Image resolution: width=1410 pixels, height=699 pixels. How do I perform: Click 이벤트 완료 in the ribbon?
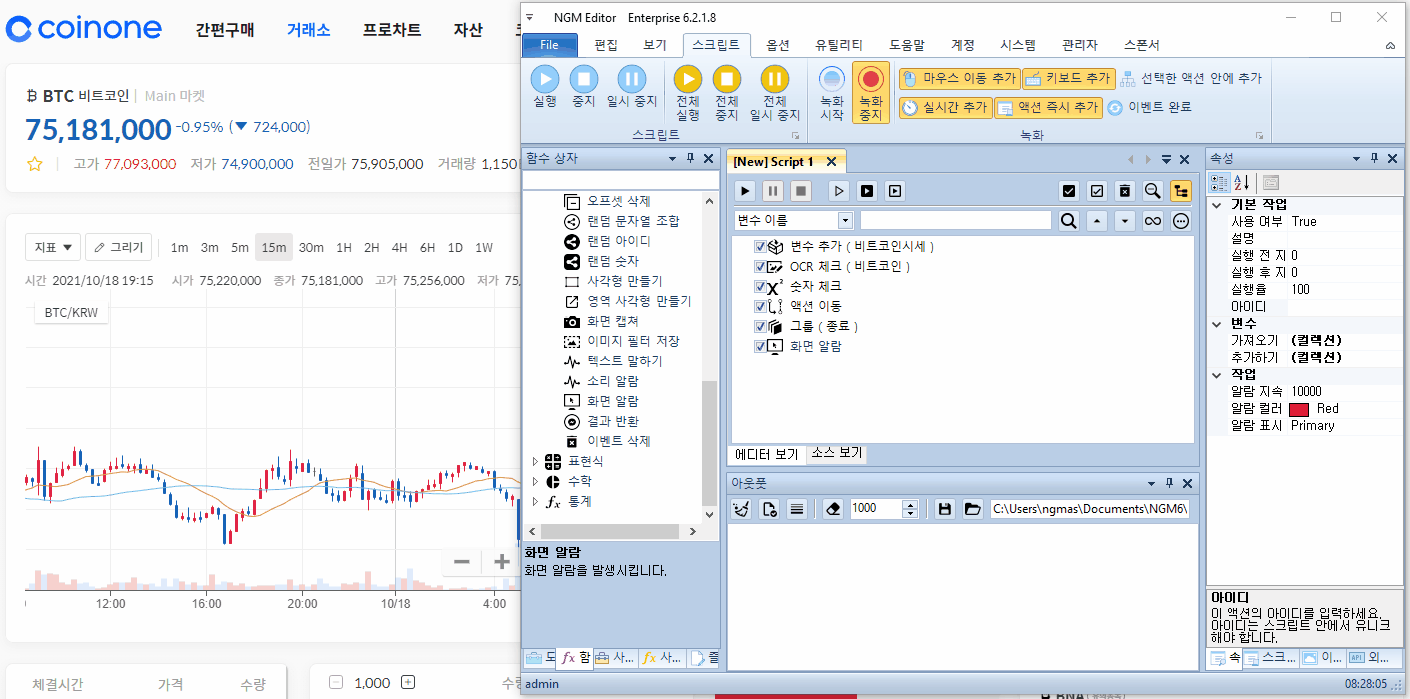(x=1149, y=107)
